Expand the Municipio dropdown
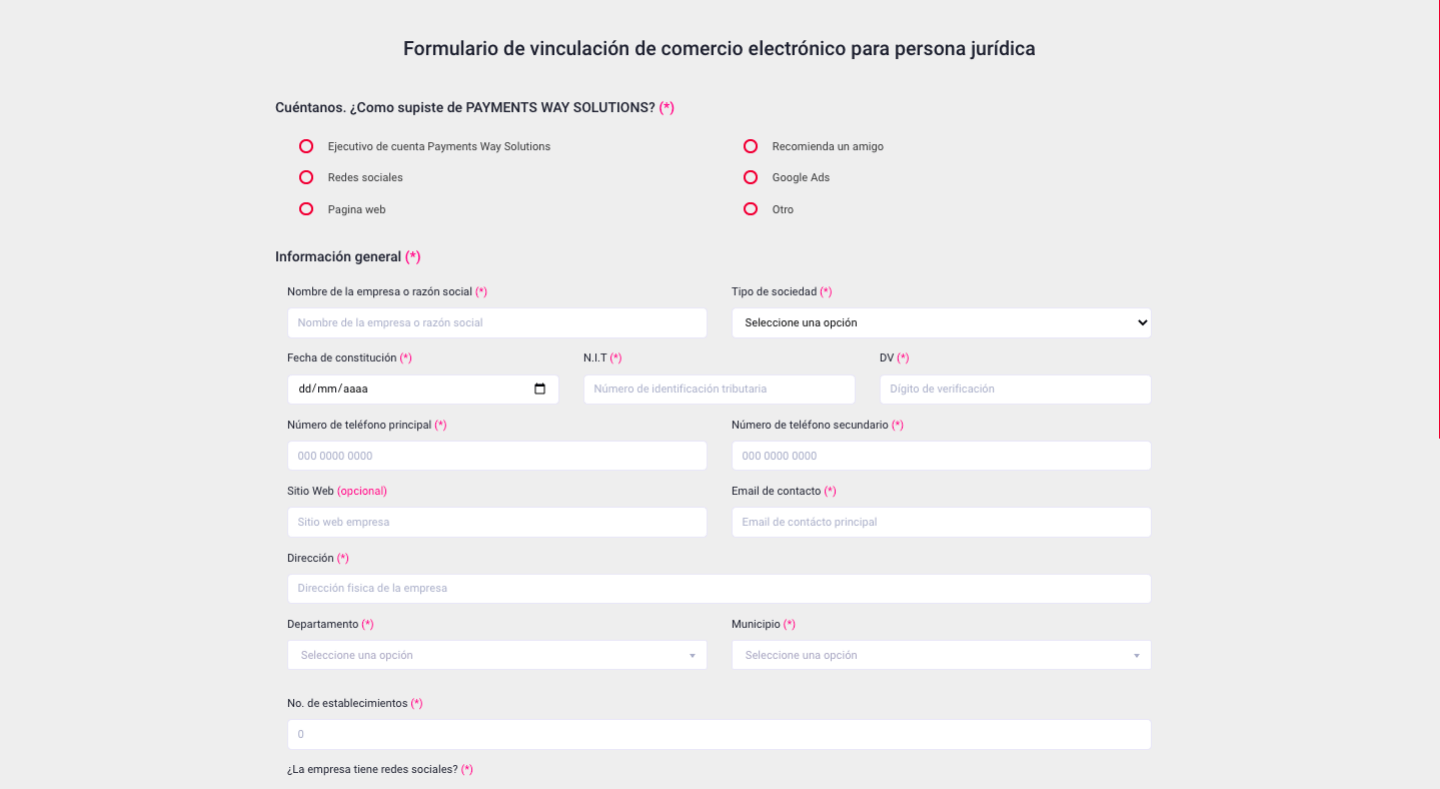Viewport: 1440px width, 789px height. pyautogui.click(x=940, y=655)
